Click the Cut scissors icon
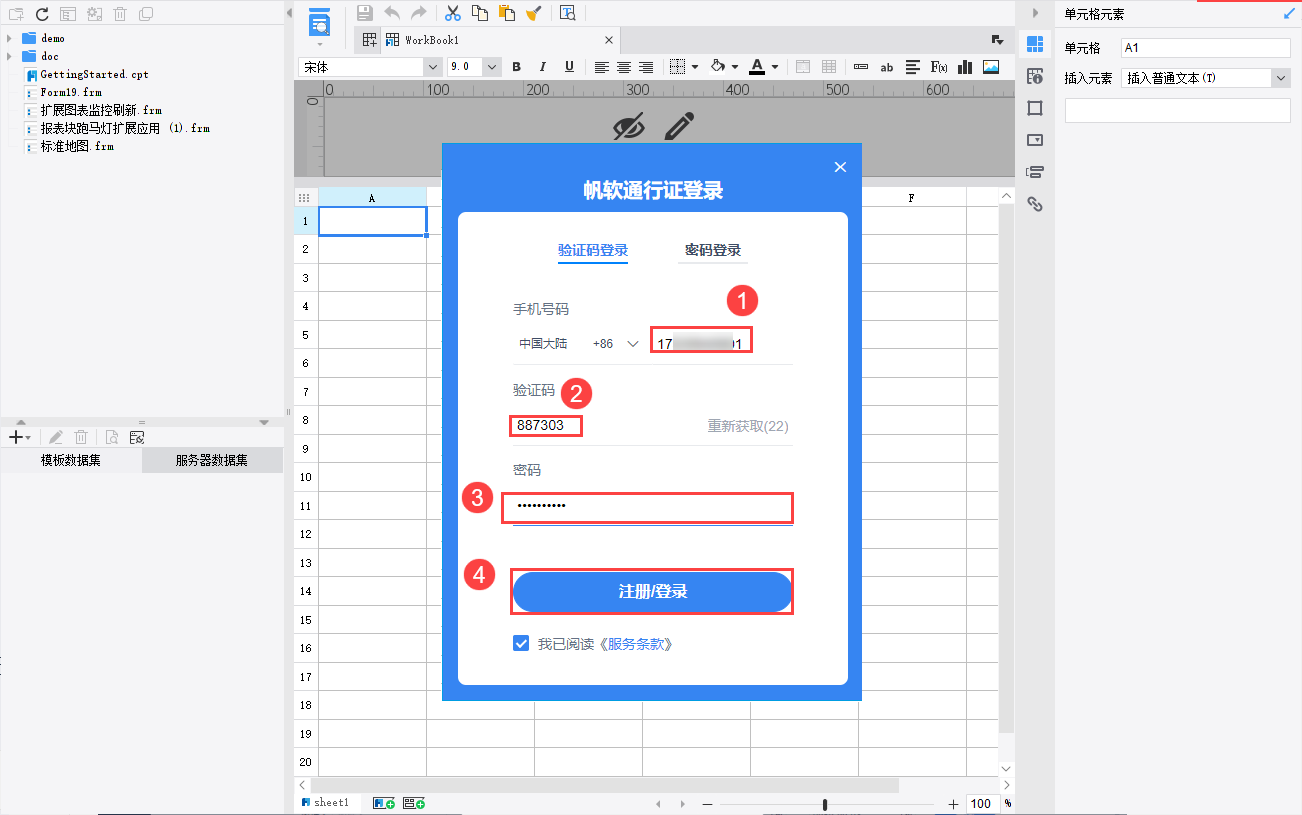This screenshot has width=1302, height=815. tap(453, 13)
